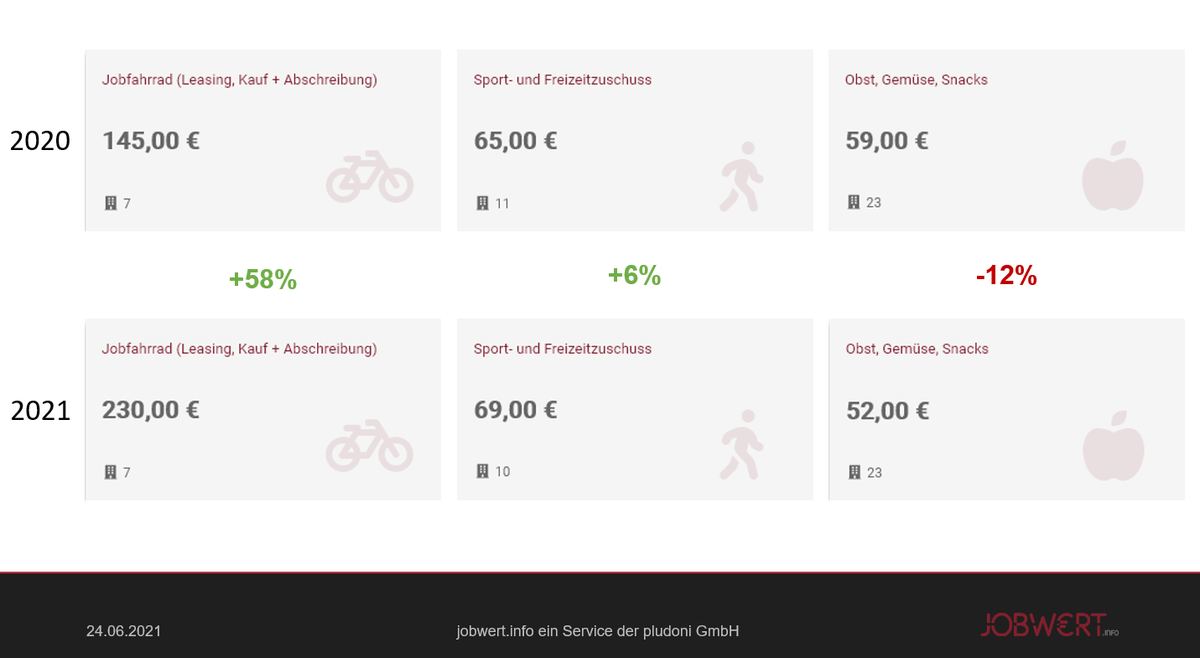Click the 230,00 € amount
Image resolution: width=1200 pixels, height=658 pixels.
coord(150,410)
